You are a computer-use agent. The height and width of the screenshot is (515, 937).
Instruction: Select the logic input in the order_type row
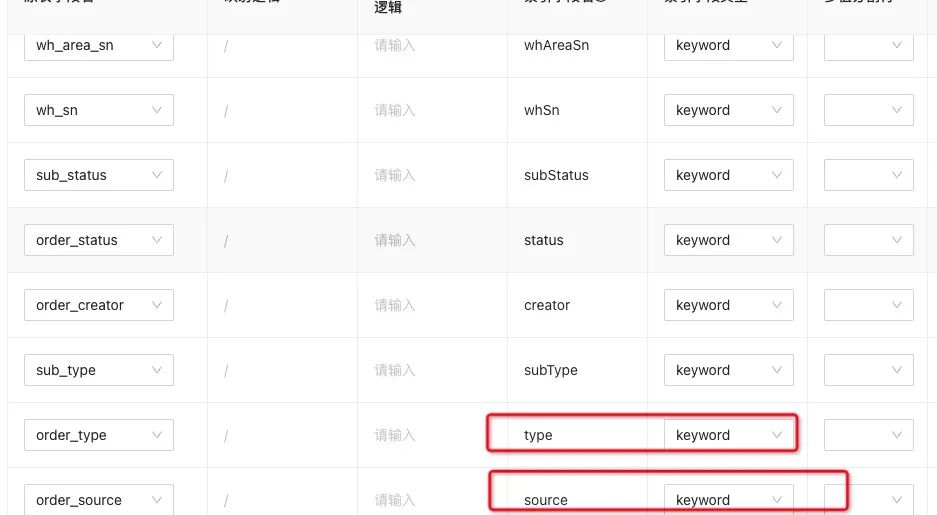tap(430, 435)
